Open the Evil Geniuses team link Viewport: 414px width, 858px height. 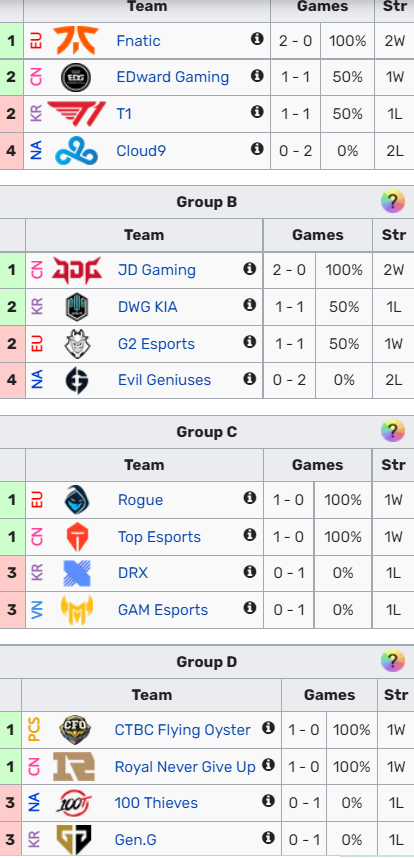(164, 380)
